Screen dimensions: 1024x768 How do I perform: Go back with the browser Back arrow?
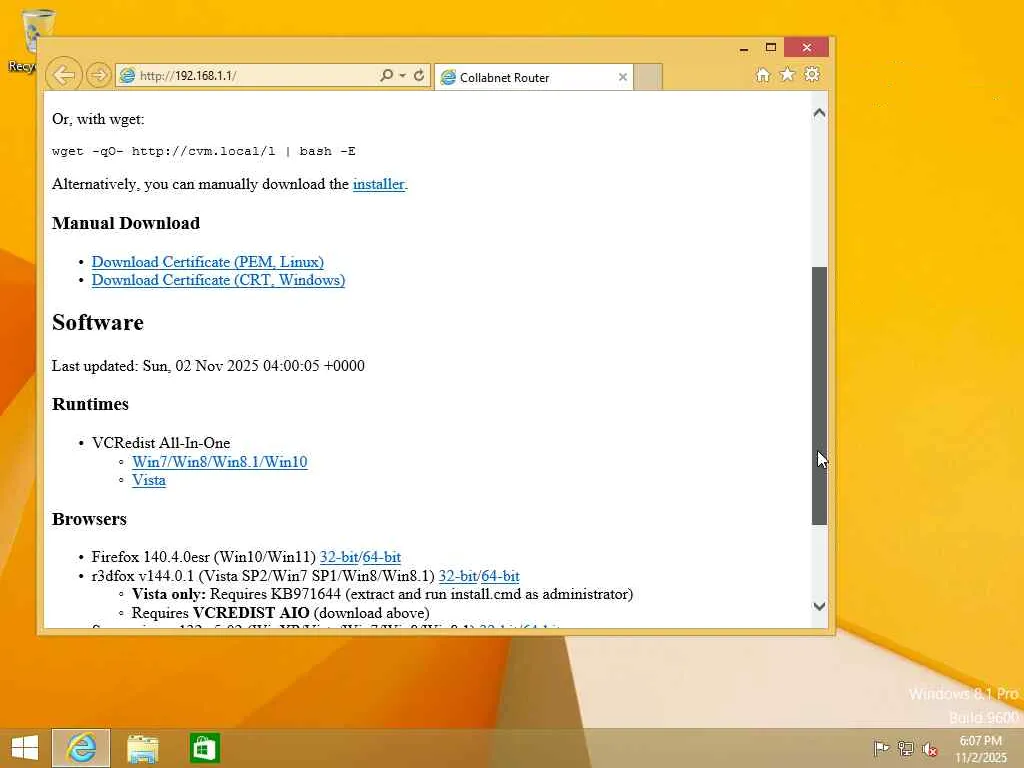pos(64,75)
